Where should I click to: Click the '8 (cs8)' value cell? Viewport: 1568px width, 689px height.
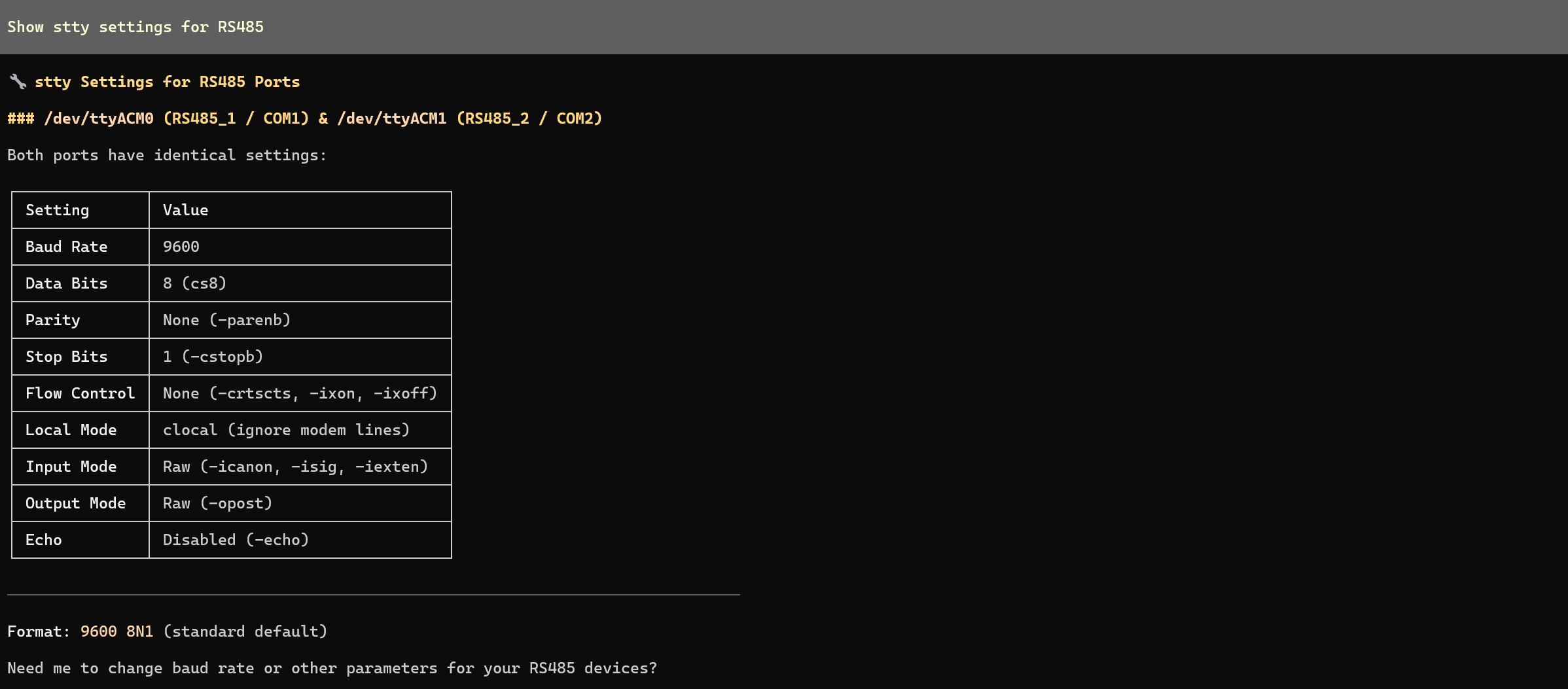click(194, 283)
